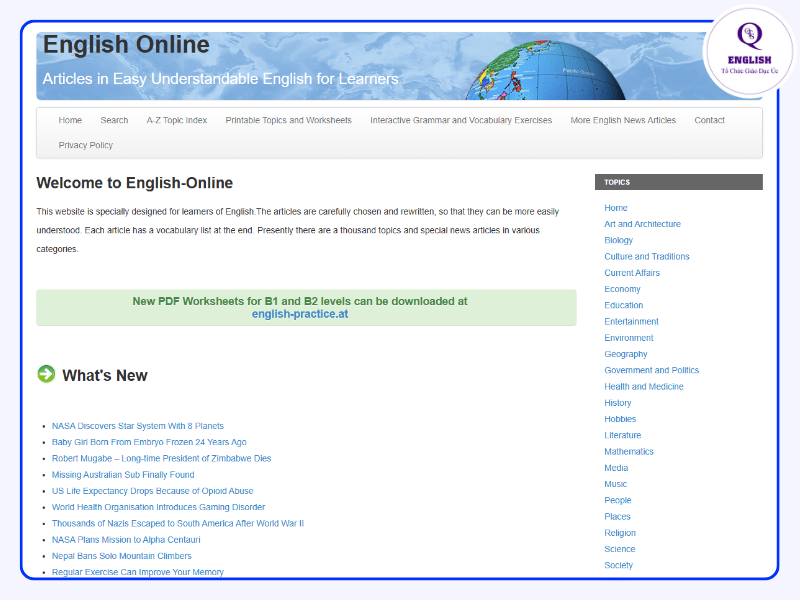Screen dimensions: 800x600
Task: Select the Hobbies topic
Action: coord(620,419)
